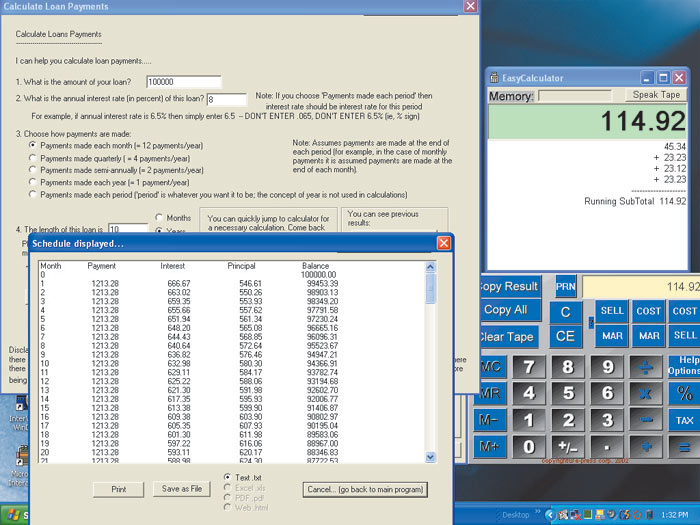Screen dimensions: 700x525
Task: Click the Save as File button
Action: (x=183, y=489)
